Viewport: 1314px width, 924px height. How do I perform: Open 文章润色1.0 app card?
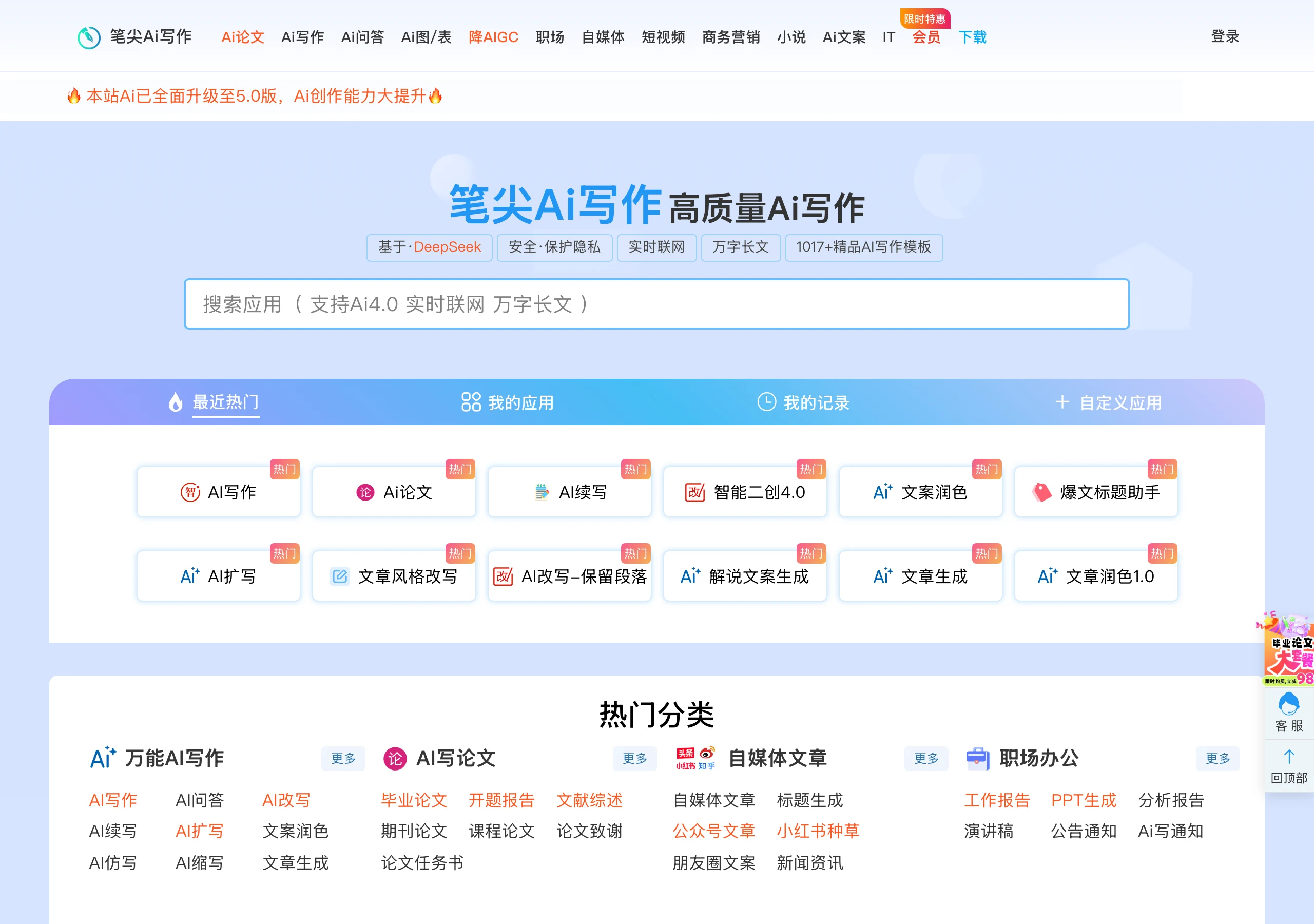tap(1096, 576)
